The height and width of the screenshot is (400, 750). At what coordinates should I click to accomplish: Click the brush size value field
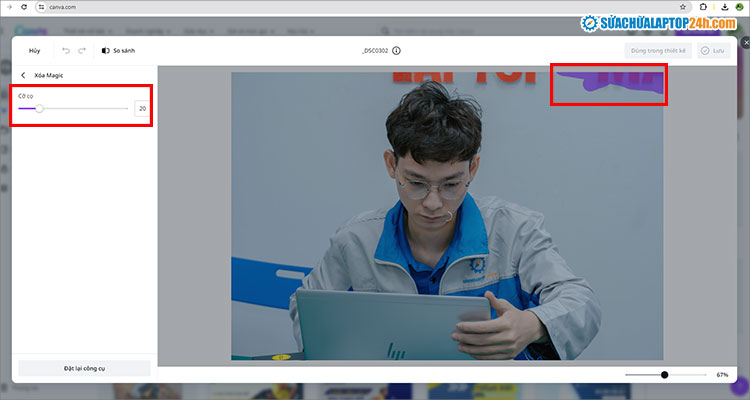coord(142,108)
